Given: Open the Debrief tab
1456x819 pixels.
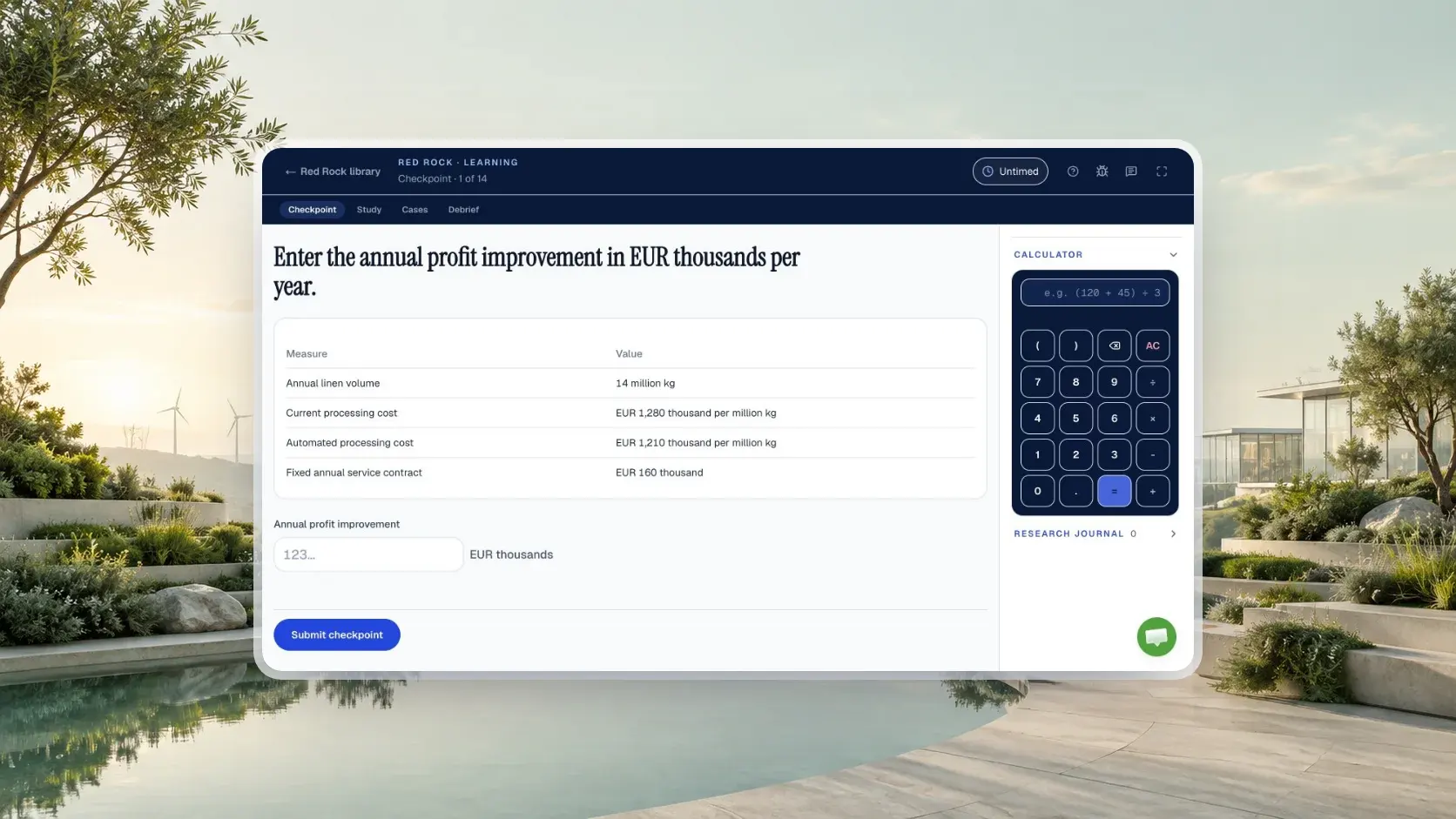Looking at the screenshot, I should pyautogui.click(x=463, y=210).
